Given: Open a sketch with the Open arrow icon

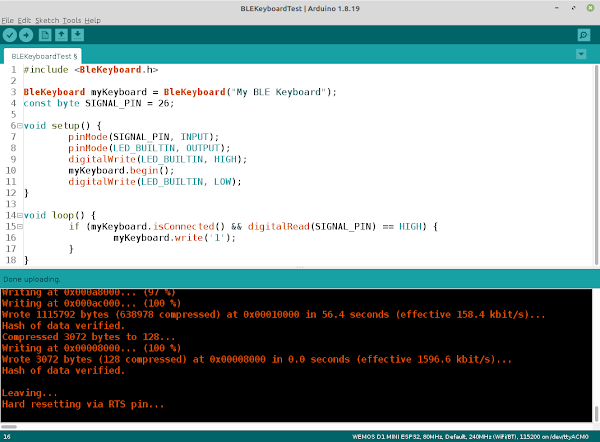Looking at the screenshot, I should pyautogui.click(x=61, y=35).
